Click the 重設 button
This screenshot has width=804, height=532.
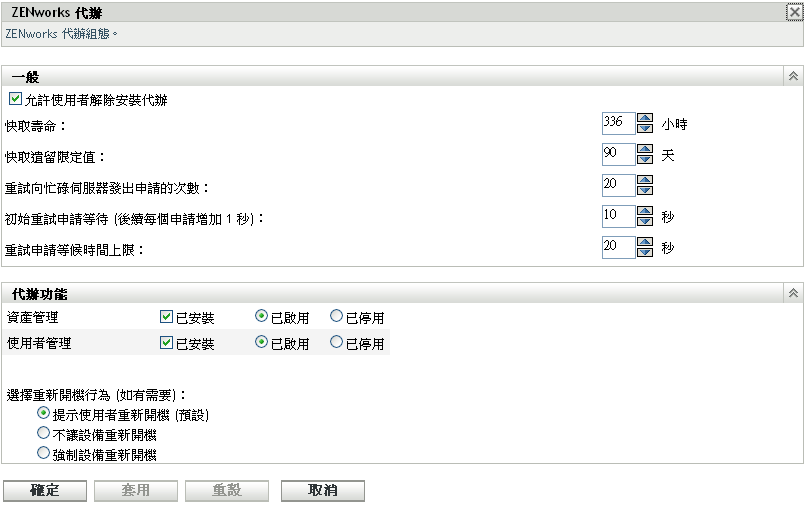227,490
